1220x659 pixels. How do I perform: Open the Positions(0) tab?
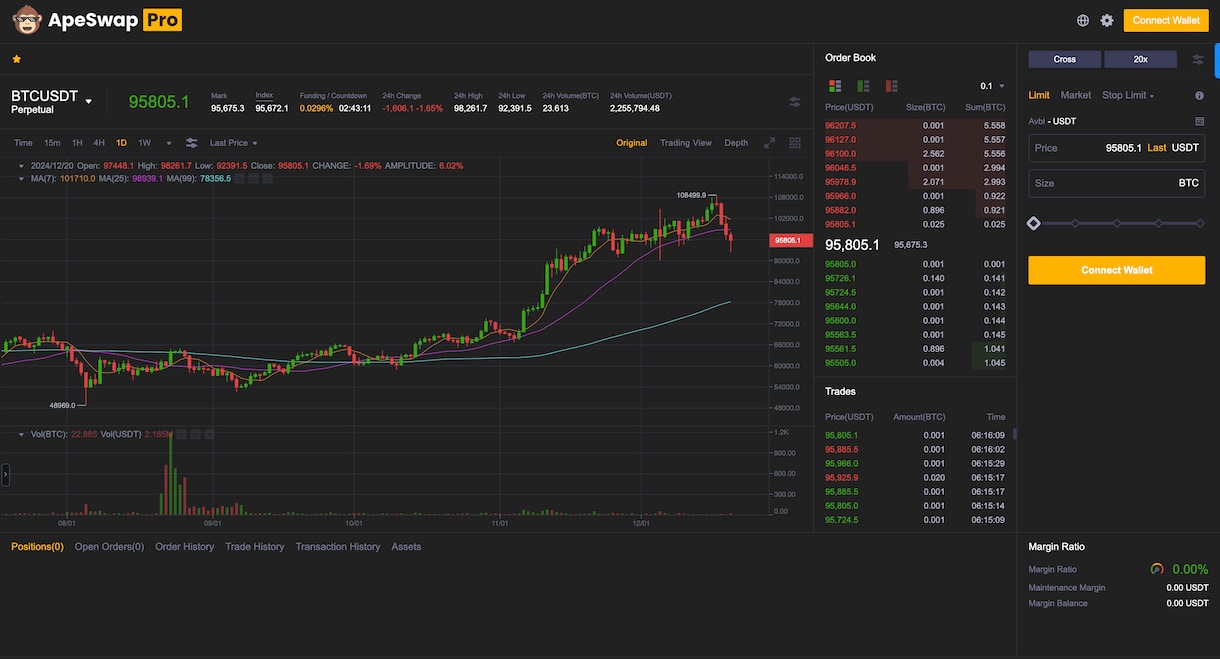pyautogui.click(x=37, y=547)
